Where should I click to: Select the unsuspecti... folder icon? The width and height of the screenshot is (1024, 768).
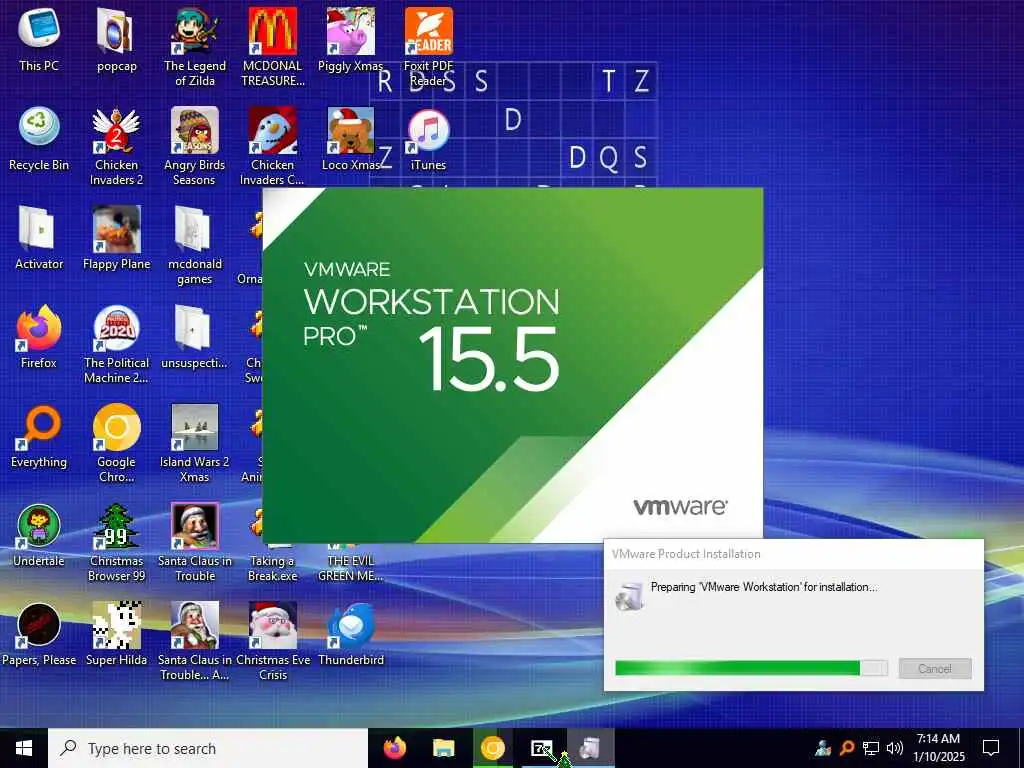click(195, 337)
